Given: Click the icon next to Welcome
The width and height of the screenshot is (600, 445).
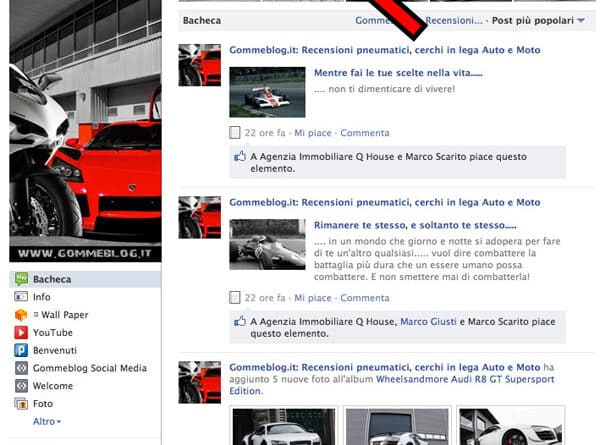Looking at the screenshot, I should pyautogui.click(x=21, y=386).
